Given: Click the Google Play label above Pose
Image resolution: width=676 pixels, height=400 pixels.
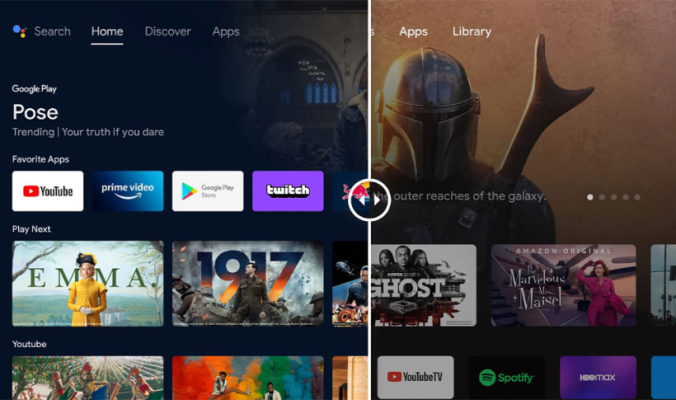Looking at the screenshot, I should click(34, 89).
